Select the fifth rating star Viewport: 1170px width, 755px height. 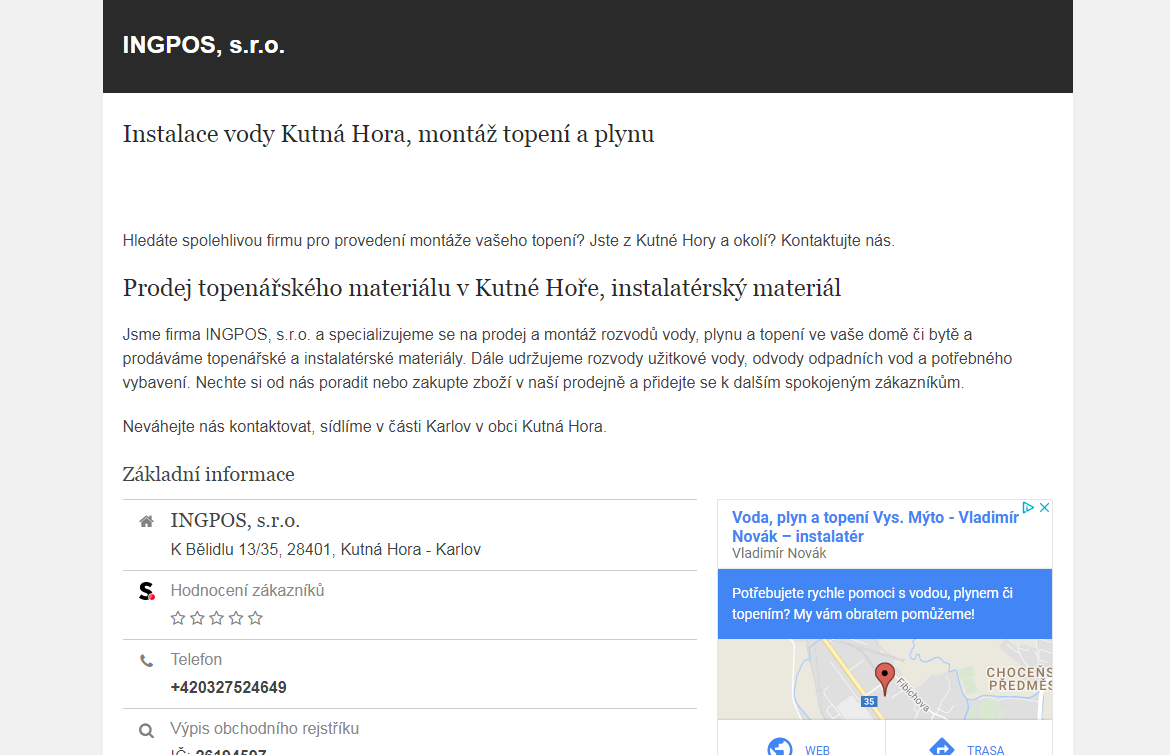pos(255,618)
